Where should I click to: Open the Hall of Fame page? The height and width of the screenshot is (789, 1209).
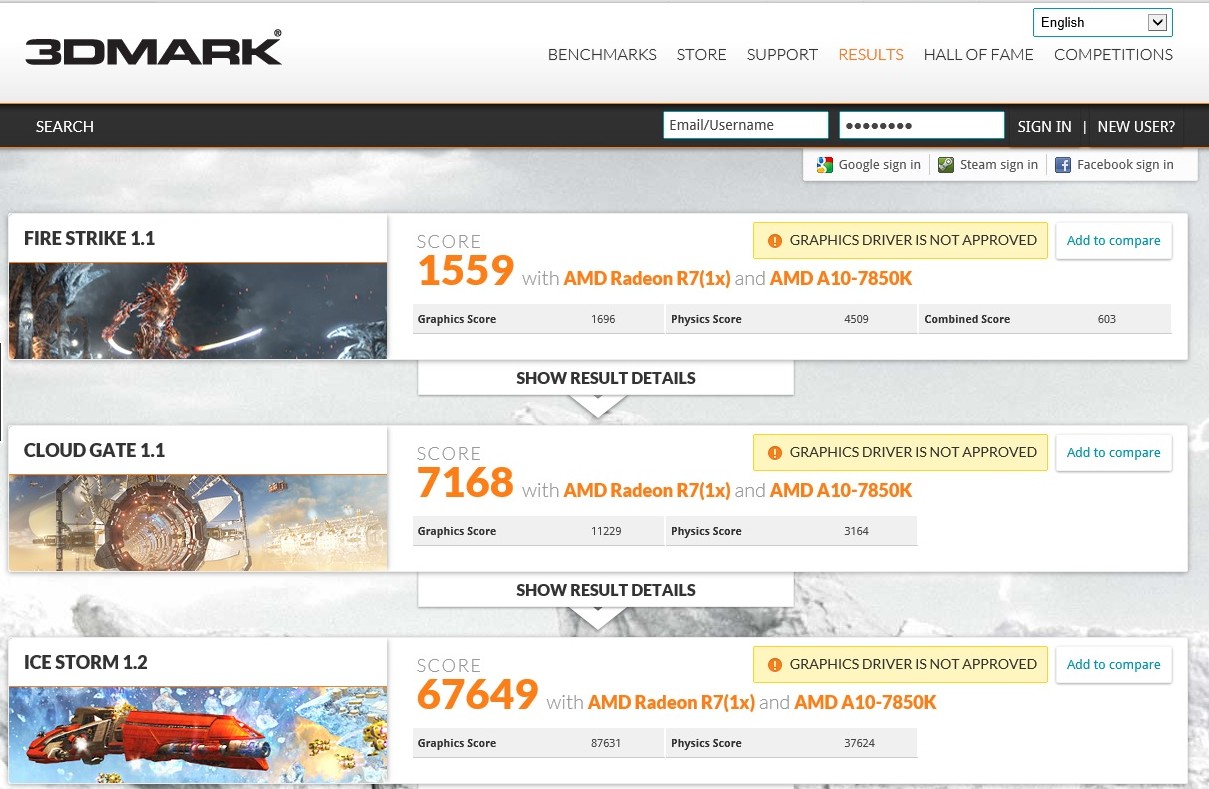click(978, 55)
